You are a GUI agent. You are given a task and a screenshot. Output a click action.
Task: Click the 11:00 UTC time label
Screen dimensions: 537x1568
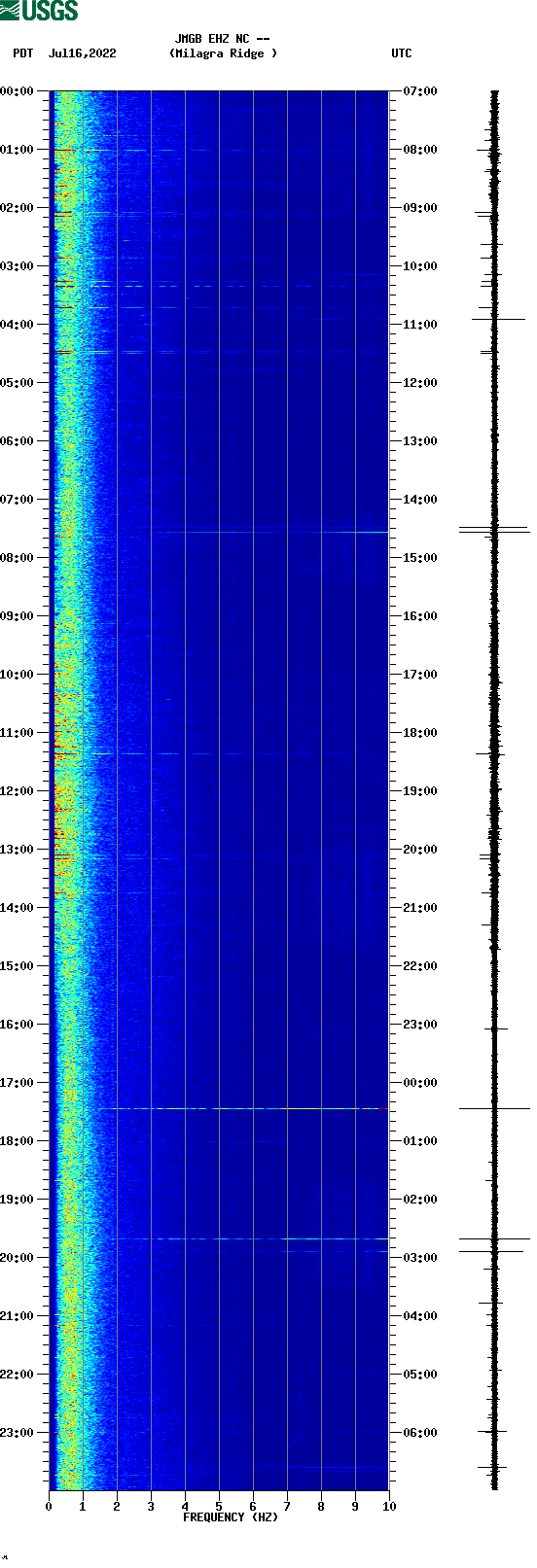pos(420,325)
